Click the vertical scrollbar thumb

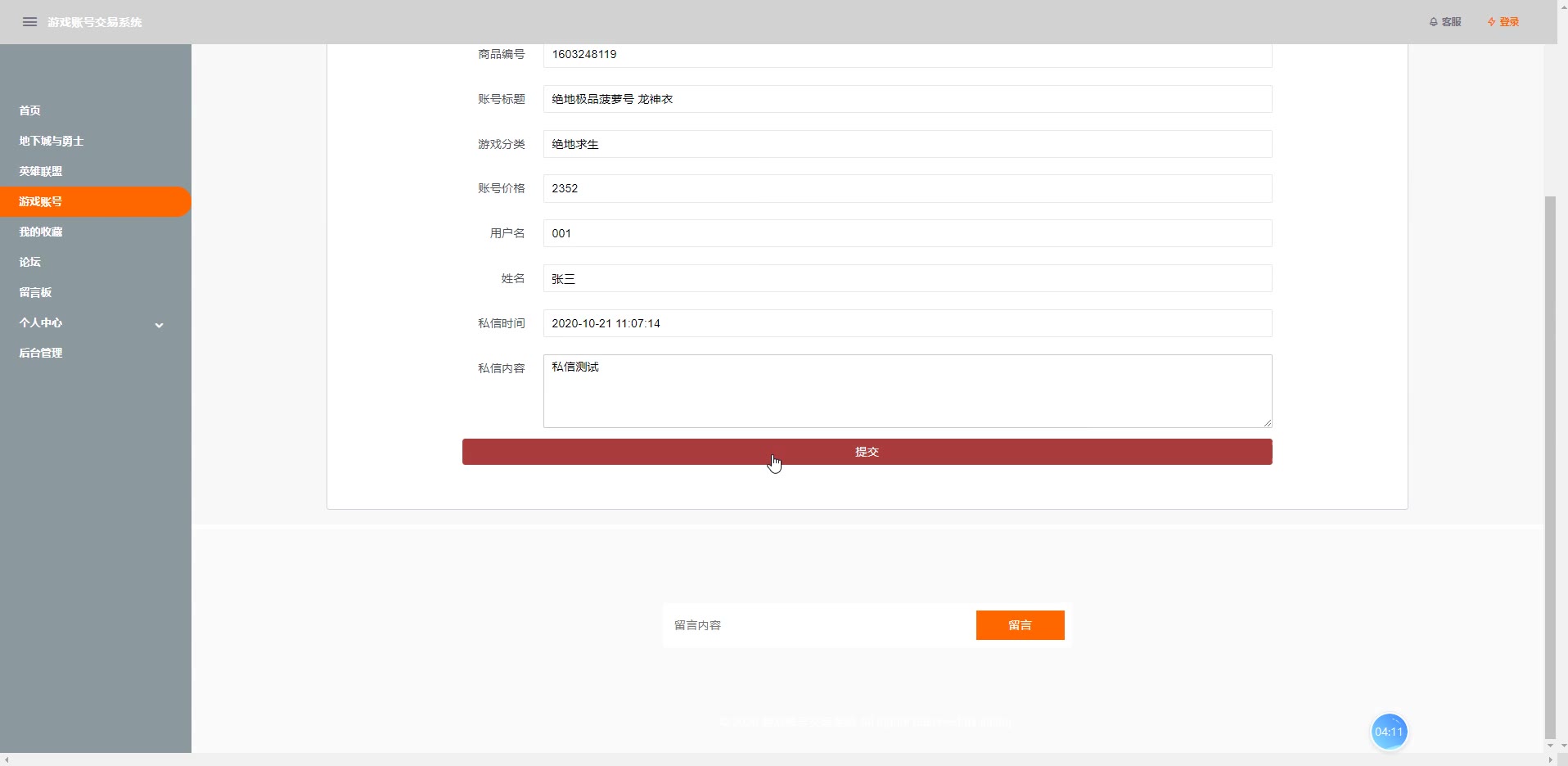pyautogui.click(x=1550, y=466)
